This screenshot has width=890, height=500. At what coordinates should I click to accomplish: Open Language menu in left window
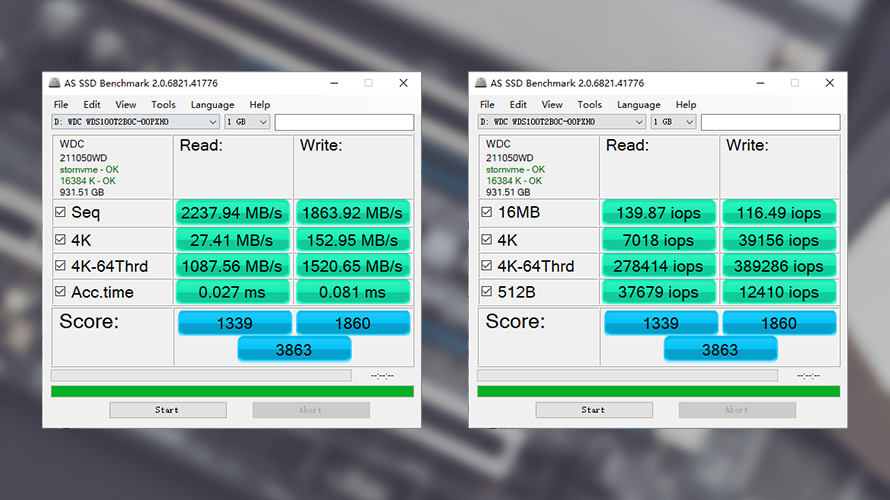pyautogui.click(x=212, y=104)
